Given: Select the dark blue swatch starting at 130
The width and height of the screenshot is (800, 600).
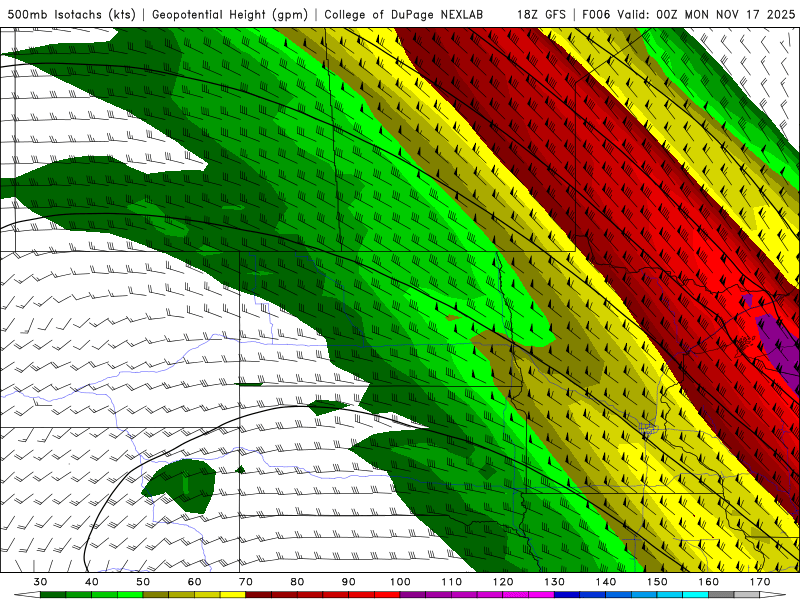Looking at the screenshot, I should [x=567, y=595].
